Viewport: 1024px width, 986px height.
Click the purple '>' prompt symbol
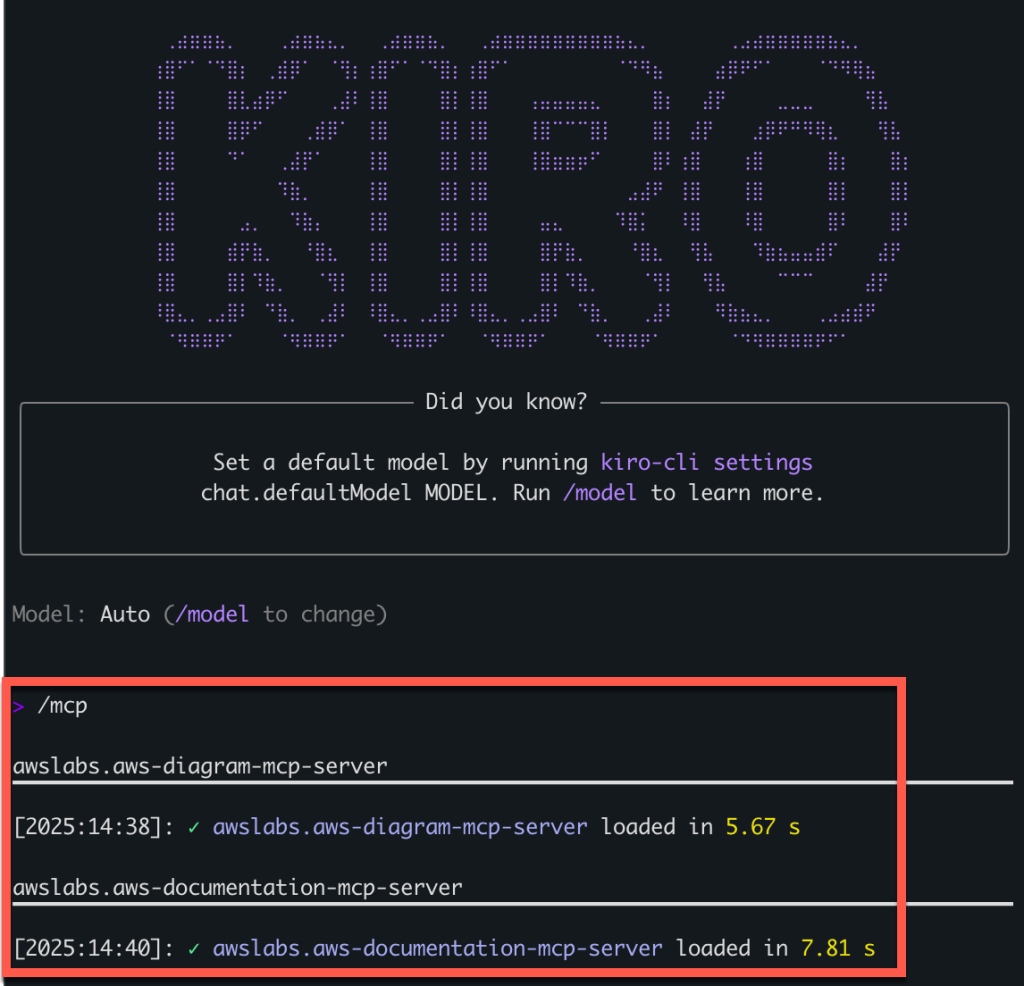[18, 707]
